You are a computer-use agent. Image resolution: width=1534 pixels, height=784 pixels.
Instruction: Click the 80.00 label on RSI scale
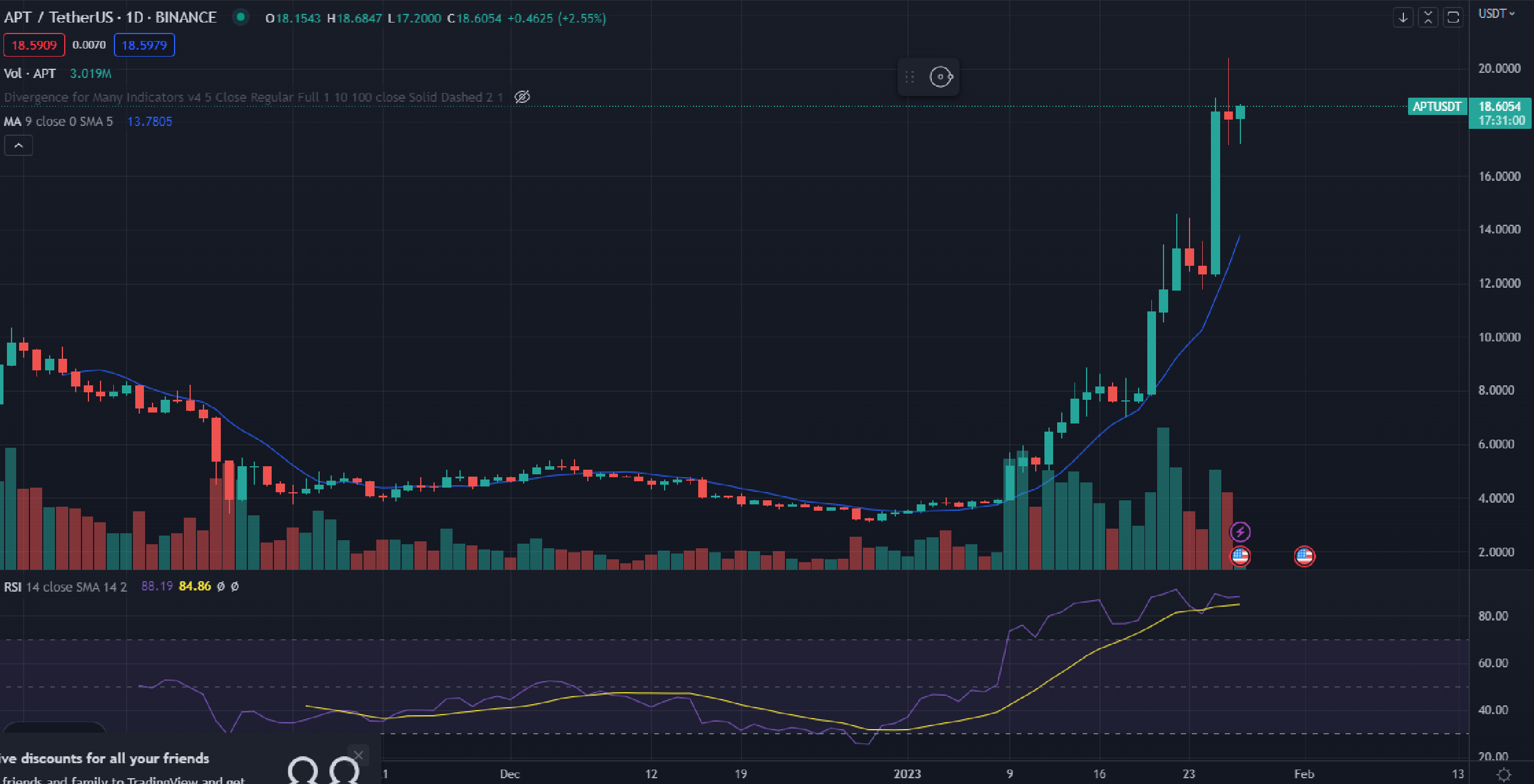[x=1493, y=616]
